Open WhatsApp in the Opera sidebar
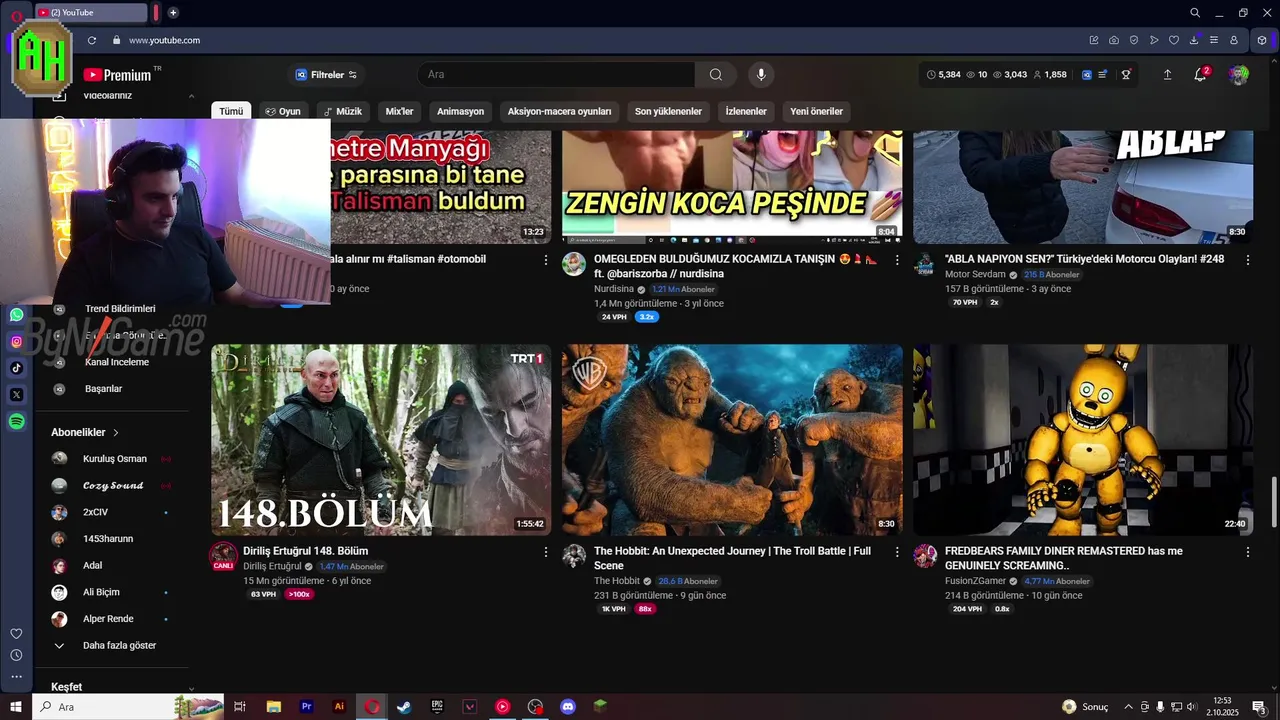 click(16, 315)
